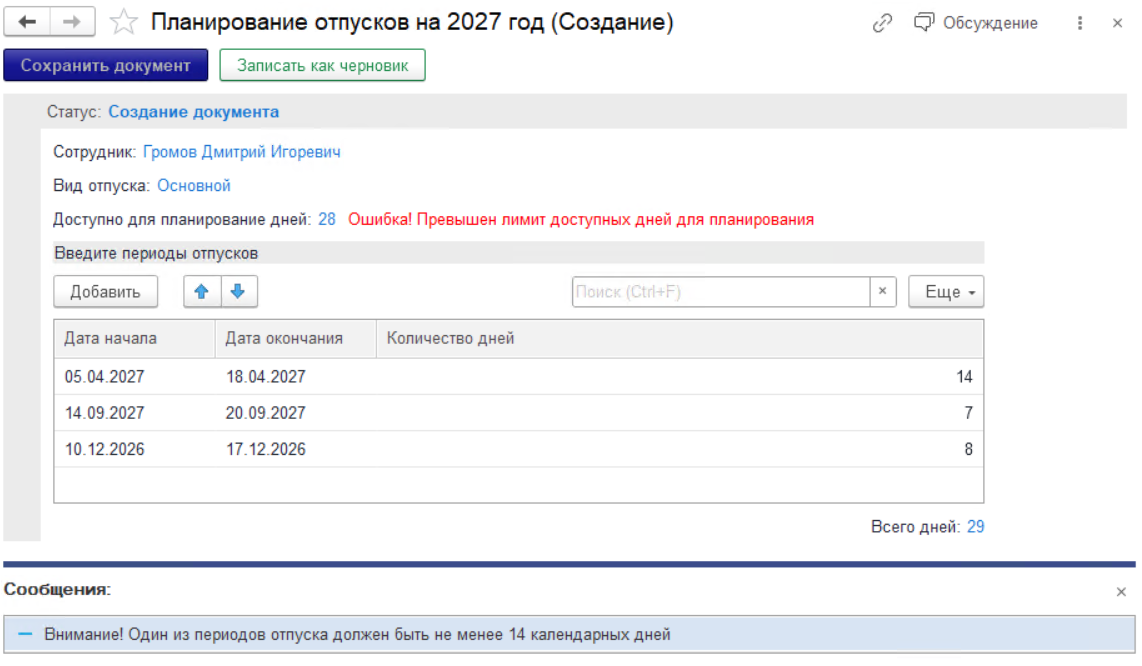This screenshot has height=666, width=1142.
Task: Open vacation type Основной link
Action: tap(194, 185)
